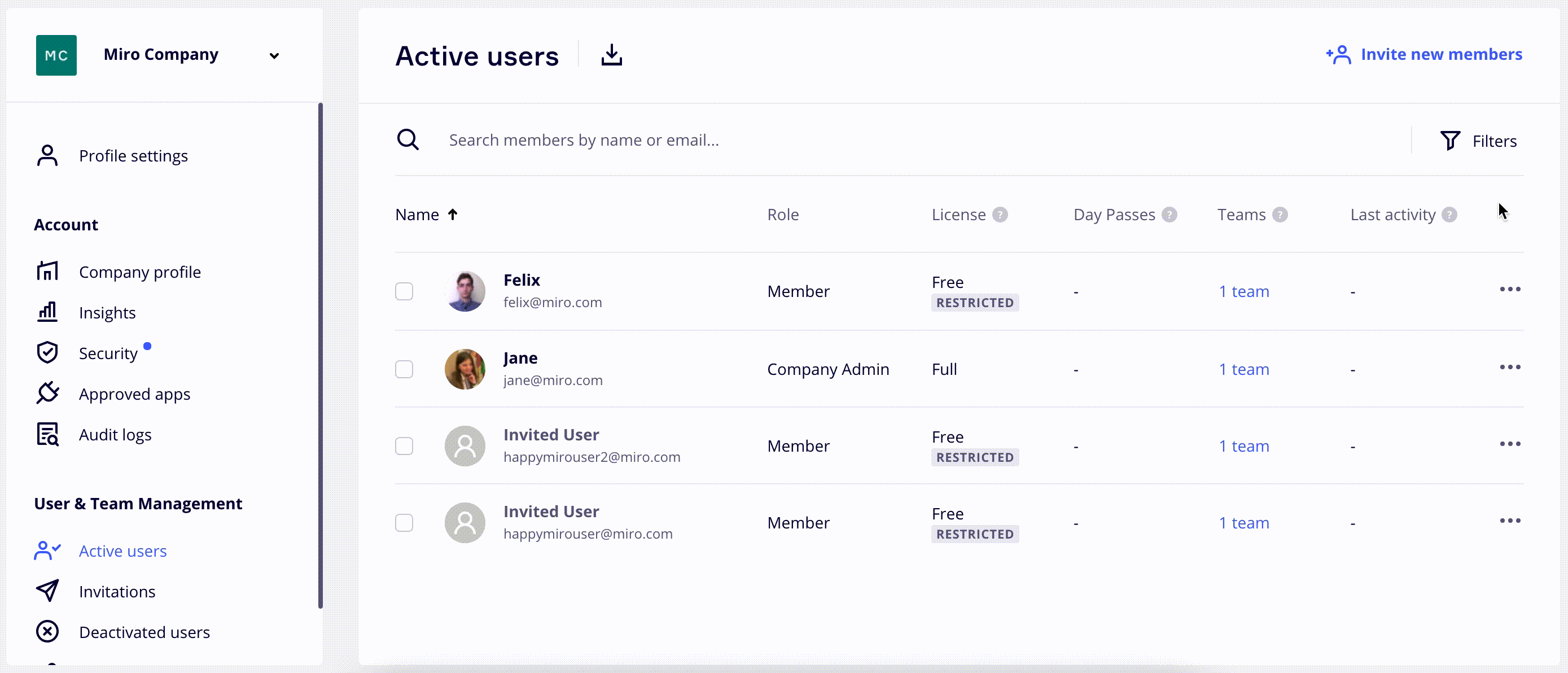Click the Insights bar chart icon
Image resolution: width=1568 pixels, height=673 pixels.
click(47, 312)
